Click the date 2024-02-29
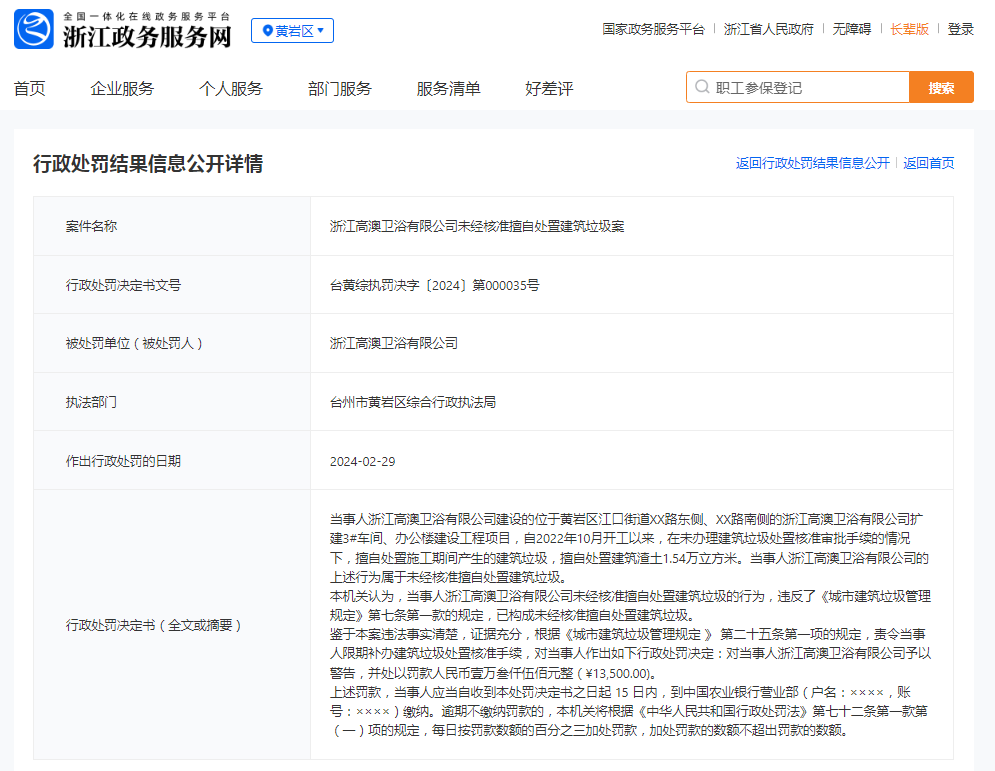The image size is (995, 771). click(362, 461)
